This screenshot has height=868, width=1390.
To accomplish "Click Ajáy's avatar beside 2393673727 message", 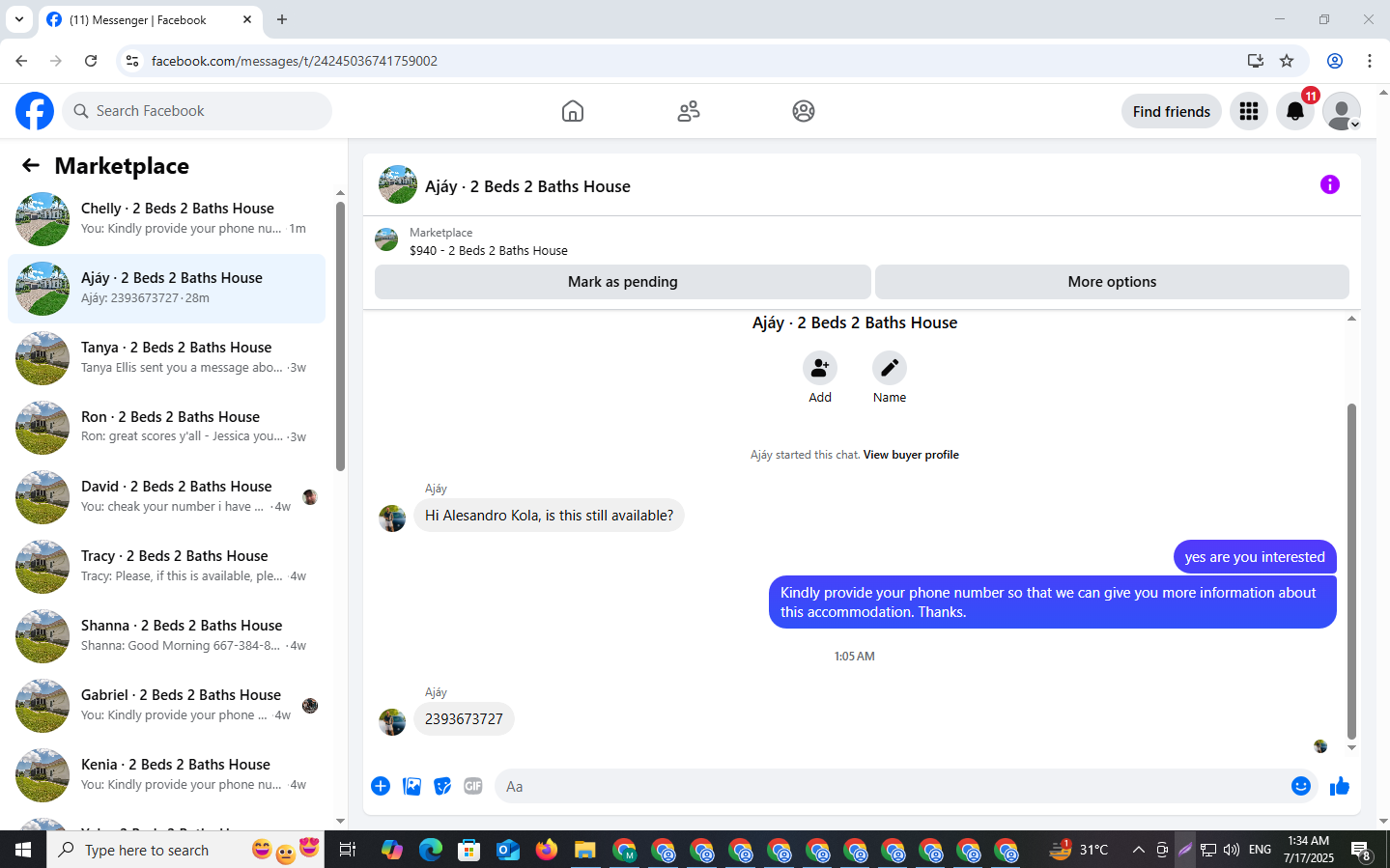I will pos(392,722).
